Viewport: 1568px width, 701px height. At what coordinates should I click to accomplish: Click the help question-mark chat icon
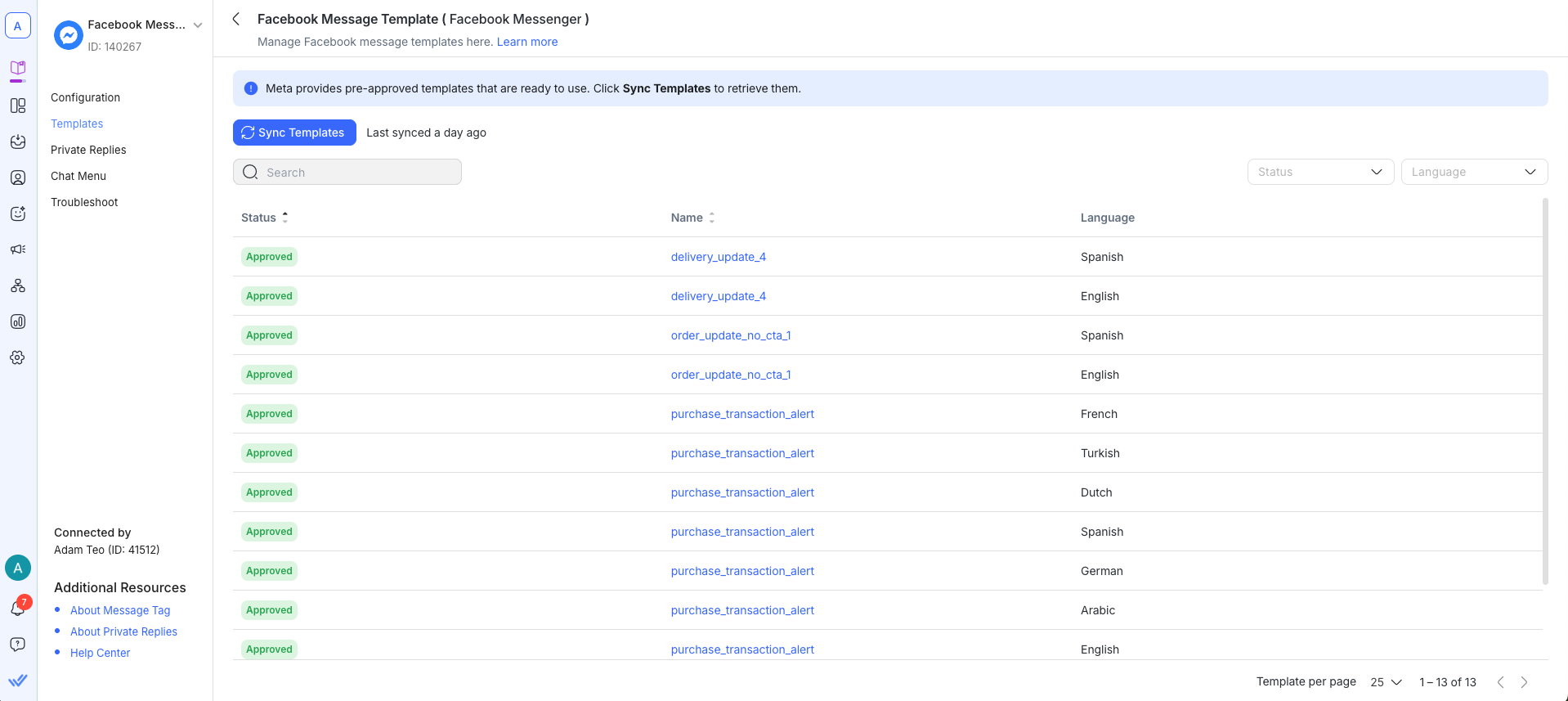(18, 645)
